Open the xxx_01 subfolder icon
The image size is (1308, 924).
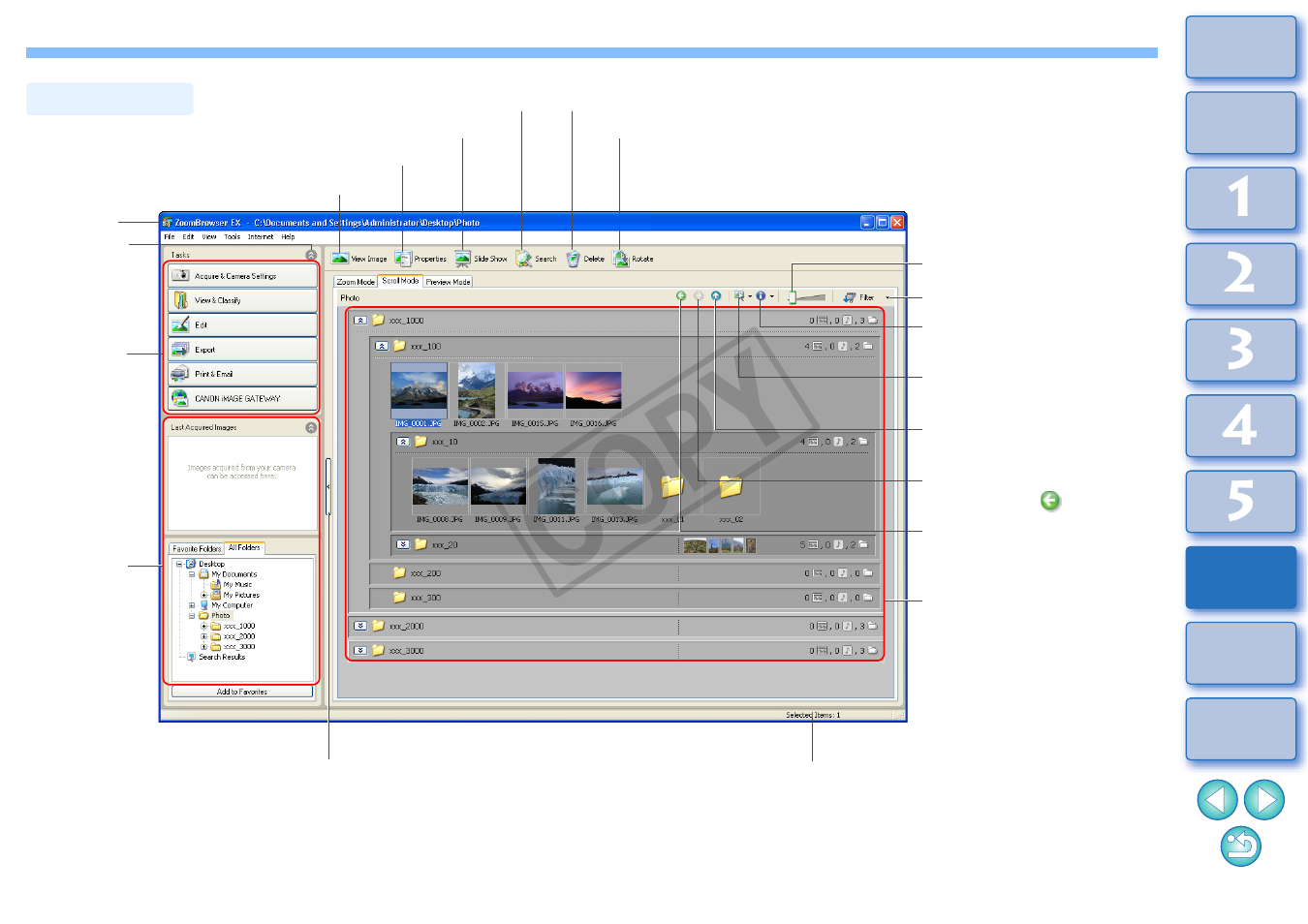click(672, 487)
